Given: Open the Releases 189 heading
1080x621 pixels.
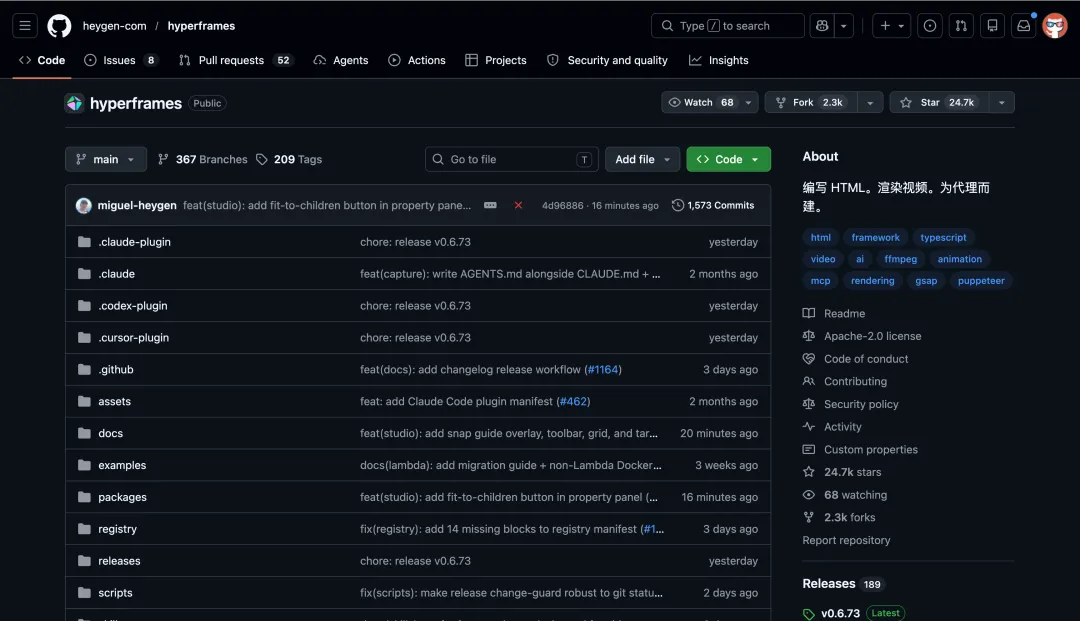Looking at the screenshot, I should point(842,584).
